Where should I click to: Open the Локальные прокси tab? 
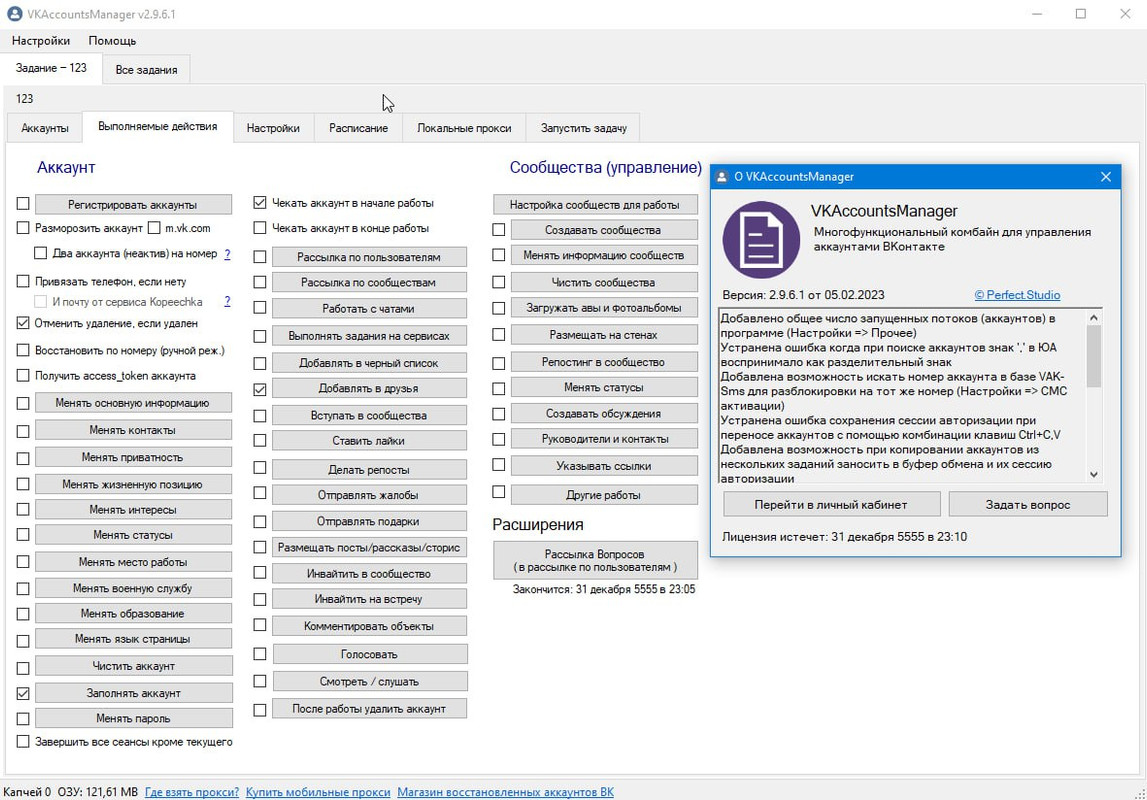click(465, 128)
